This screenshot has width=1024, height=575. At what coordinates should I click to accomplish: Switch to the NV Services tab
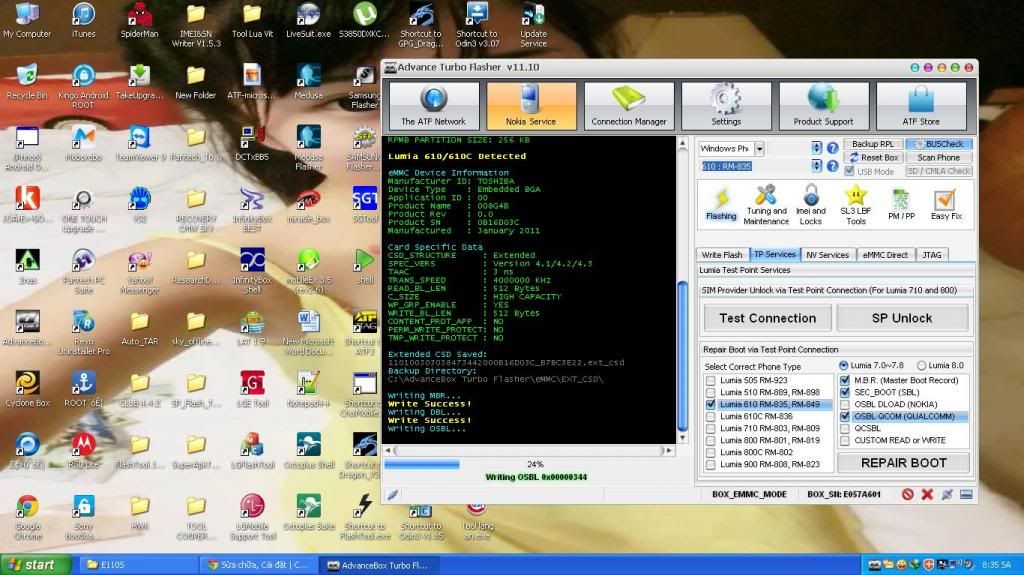pyautogui.click(x=827, y=255)
